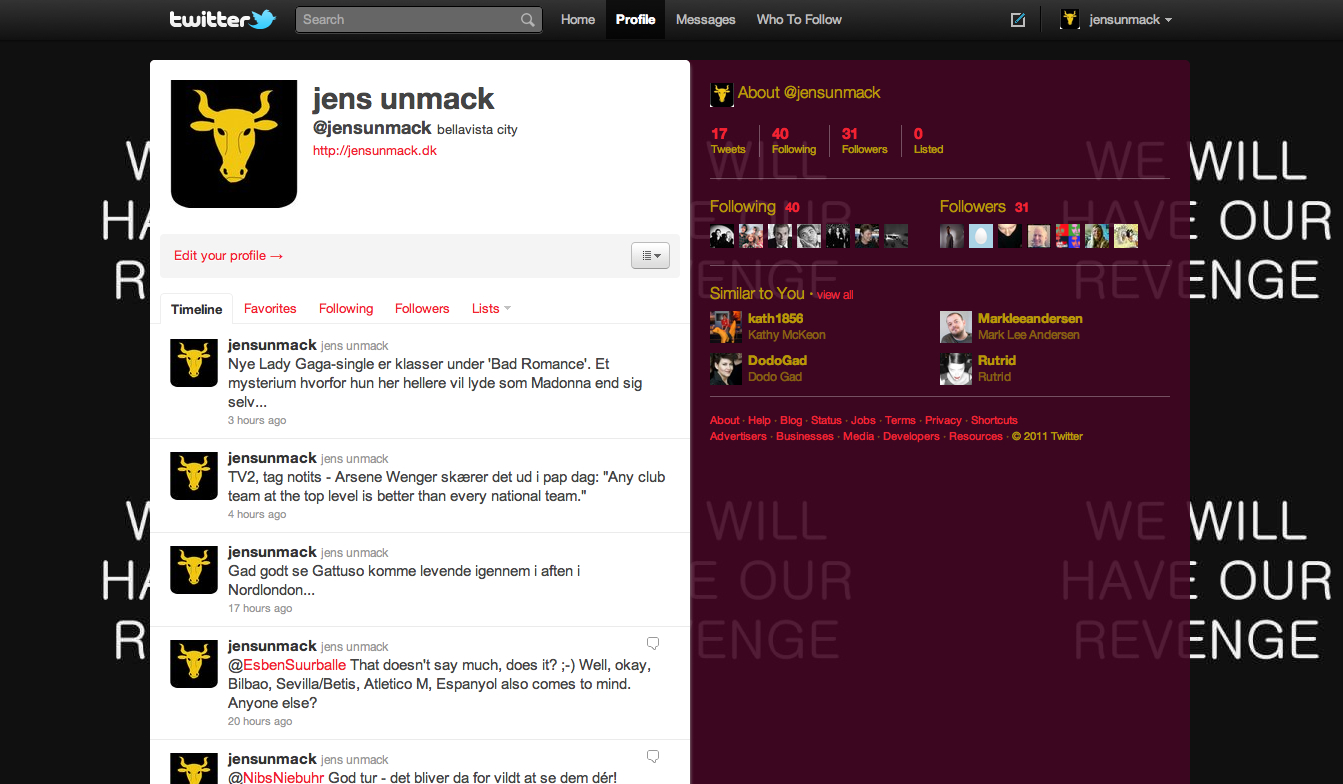Open the jensunmack account dropdown menu
Viewport: 1343px width, 784px height.
[x=1131, y=20]
